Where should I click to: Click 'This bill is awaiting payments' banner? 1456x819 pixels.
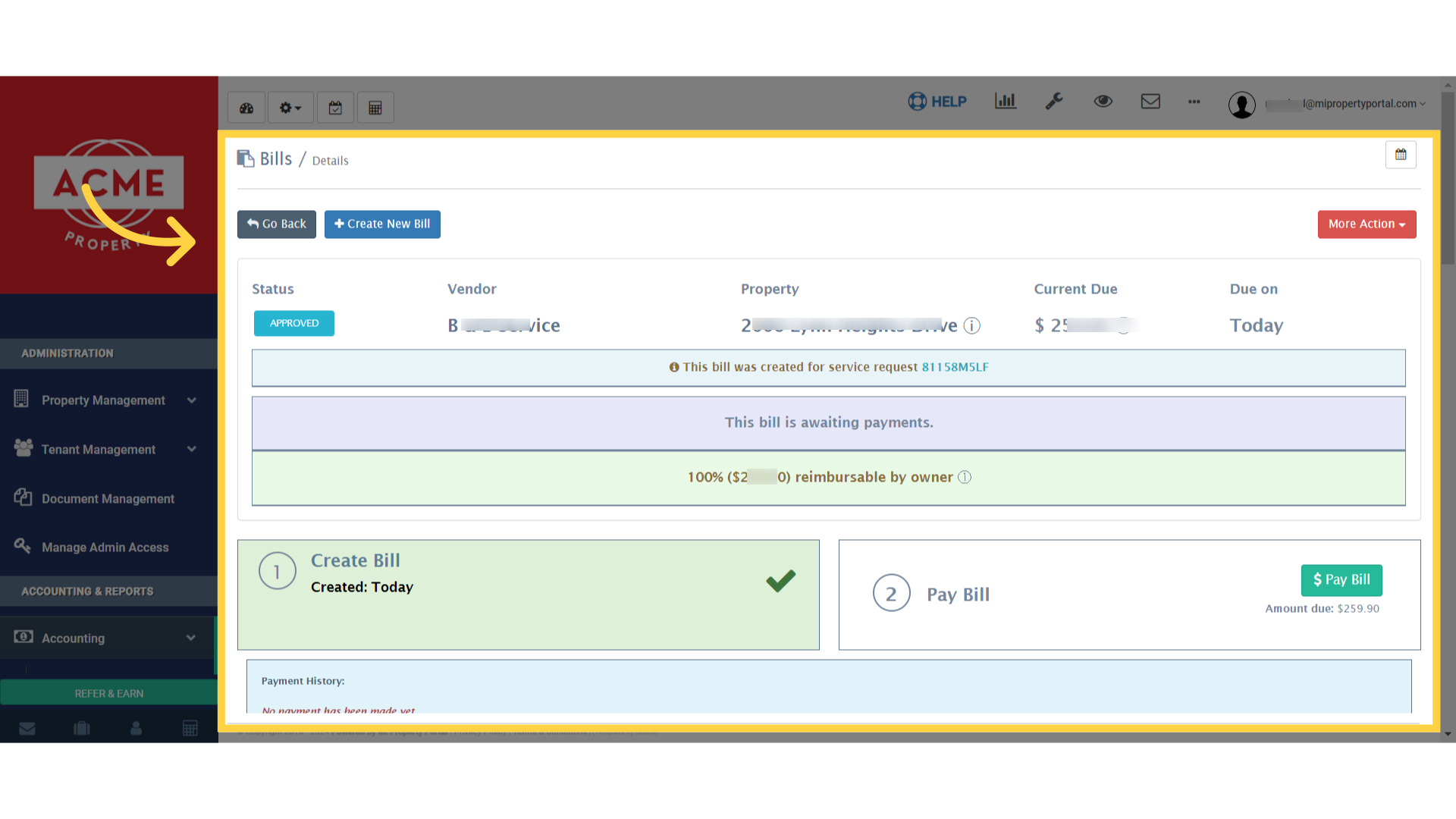829,423
